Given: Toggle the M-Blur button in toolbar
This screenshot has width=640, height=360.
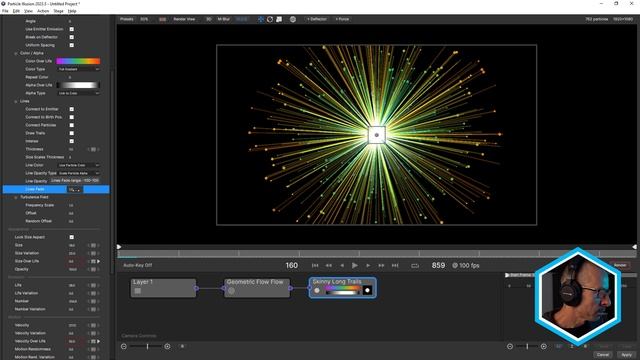Looking at the screenshot, I should click(x=224, y=19).
